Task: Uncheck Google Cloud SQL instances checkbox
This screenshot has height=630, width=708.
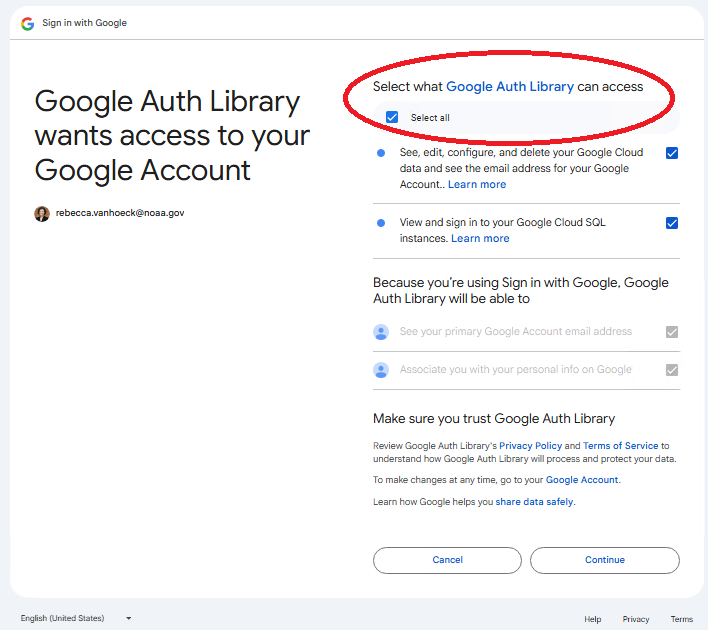Action: coord(672,223)
